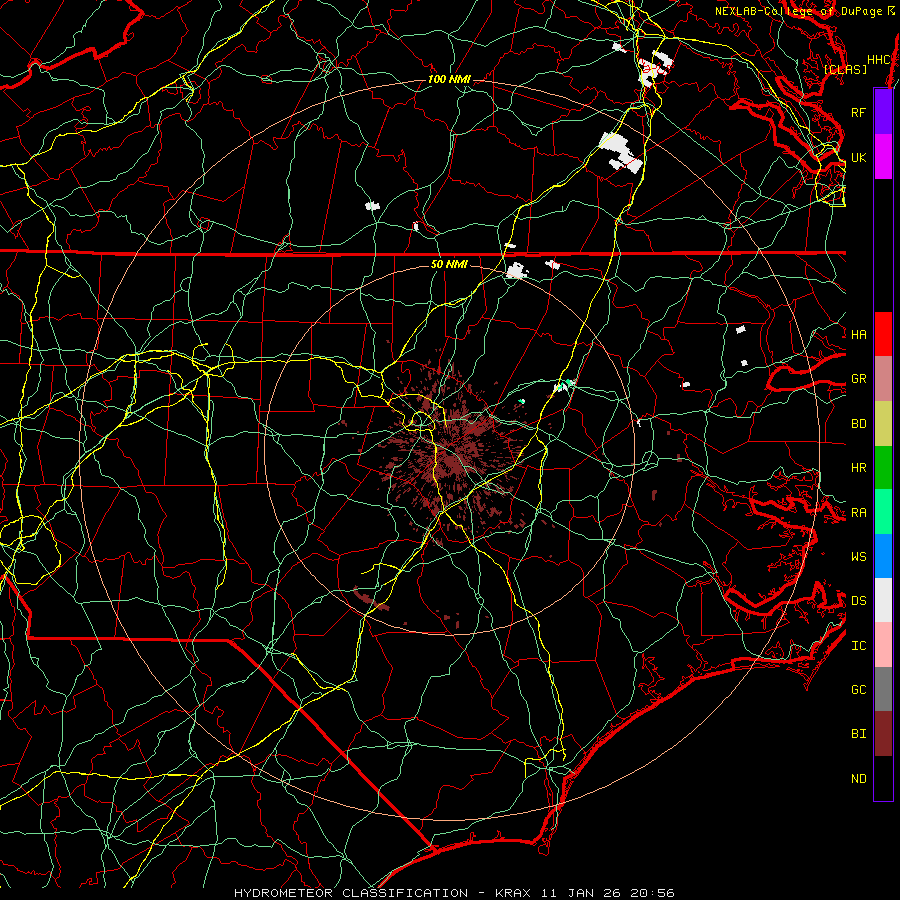Click the GC gray legend swatch
The width and height of the screenshot is (900, 900).
coord(883,689)
